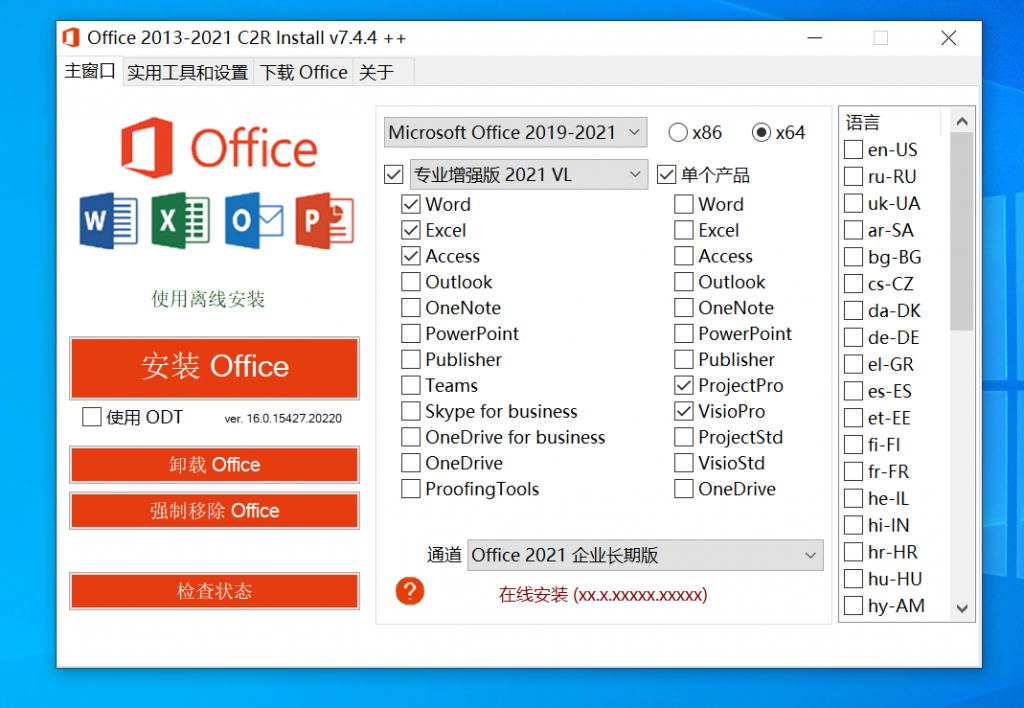Click the 使用离线安装 text
The image size is (1024, 708).
click(208, 299)
